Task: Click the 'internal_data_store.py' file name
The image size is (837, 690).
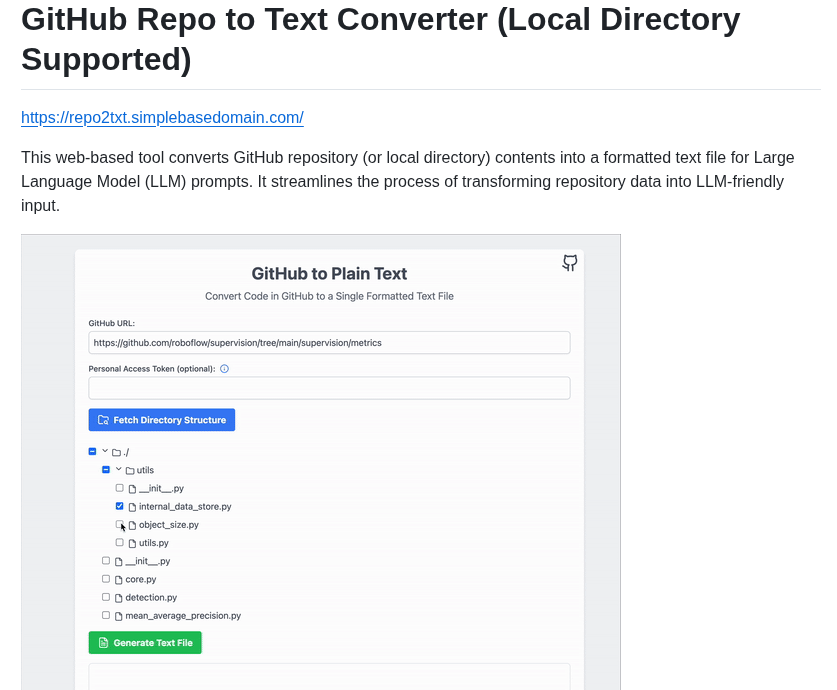Action: tap(185, 506)
